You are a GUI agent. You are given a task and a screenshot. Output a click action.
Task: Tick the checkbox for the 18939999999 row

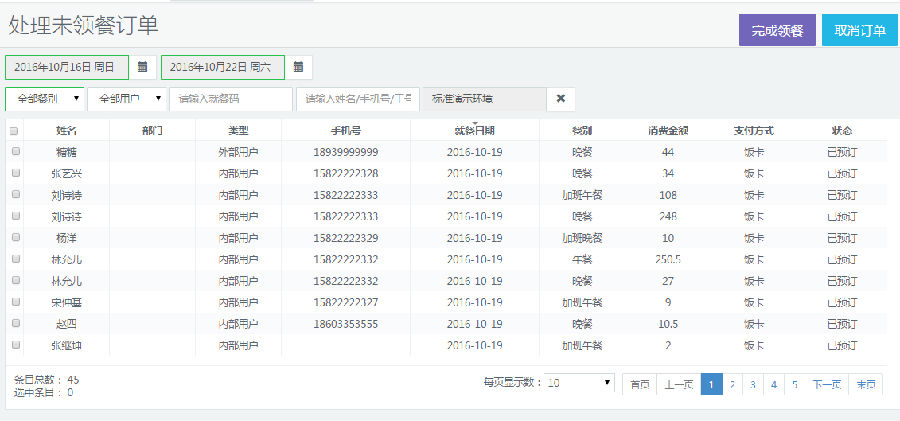click(15, 152)
